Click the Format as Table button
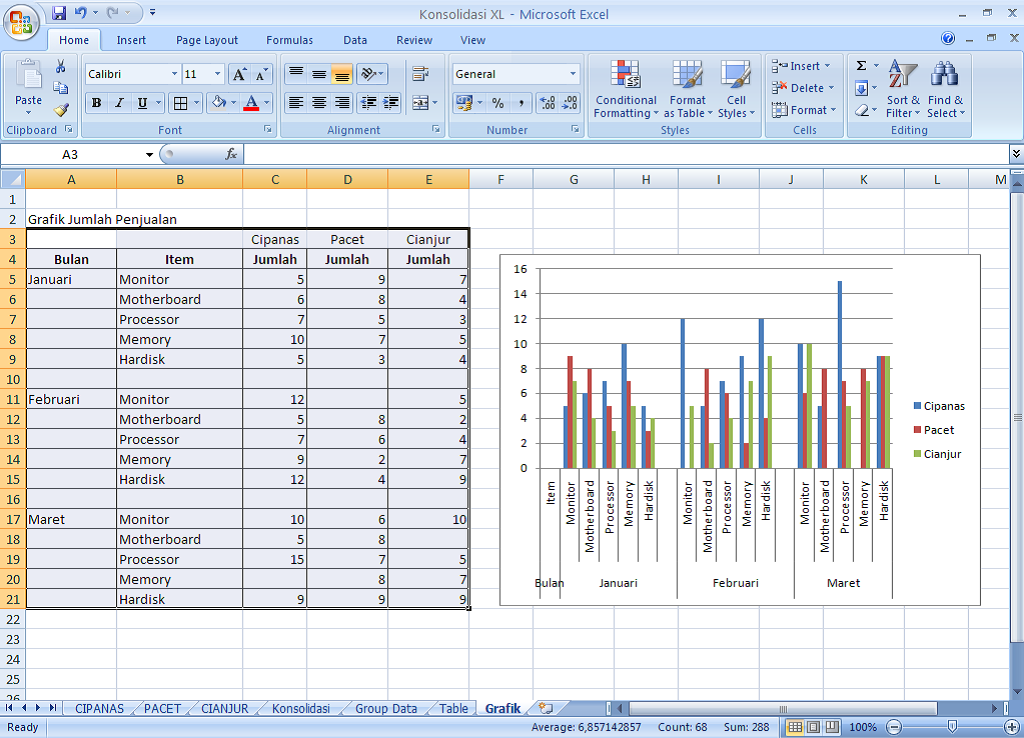This screenshot has height=738, width=1024. tap(687, 89)
